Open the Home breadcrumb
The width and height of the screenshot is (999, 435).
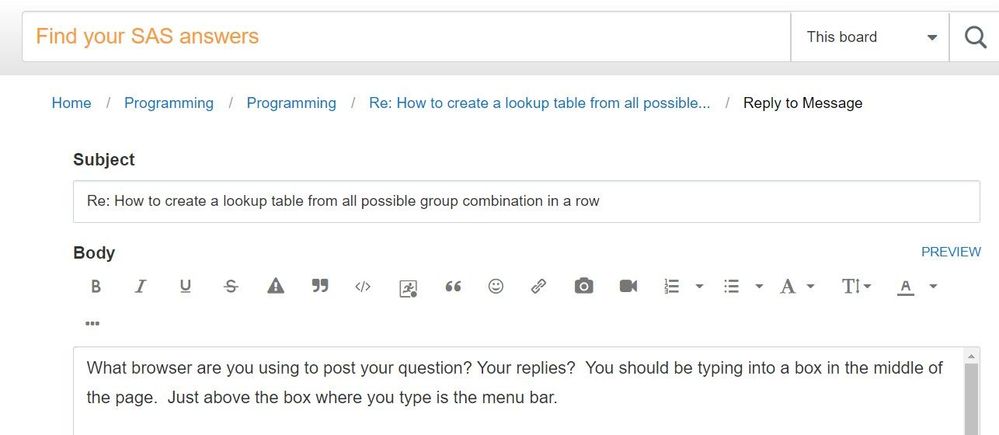point(71,103)
